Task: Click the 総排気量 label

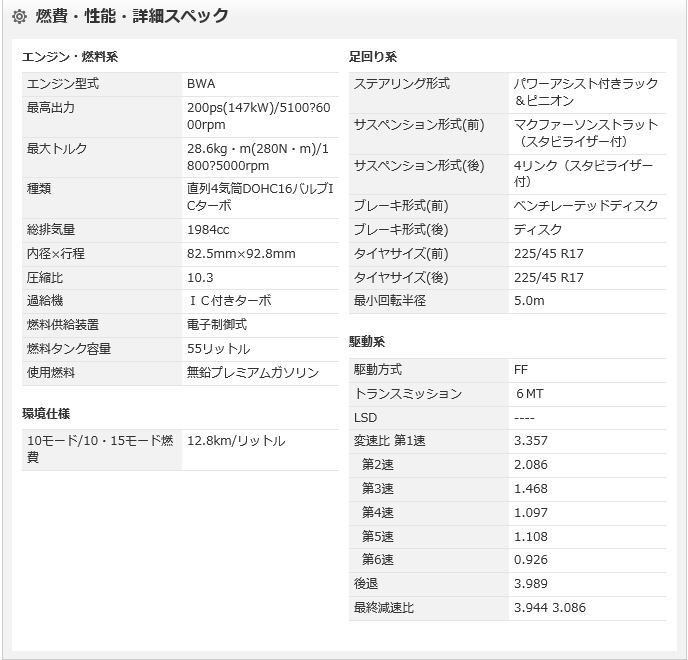Action: coord(51,230)
